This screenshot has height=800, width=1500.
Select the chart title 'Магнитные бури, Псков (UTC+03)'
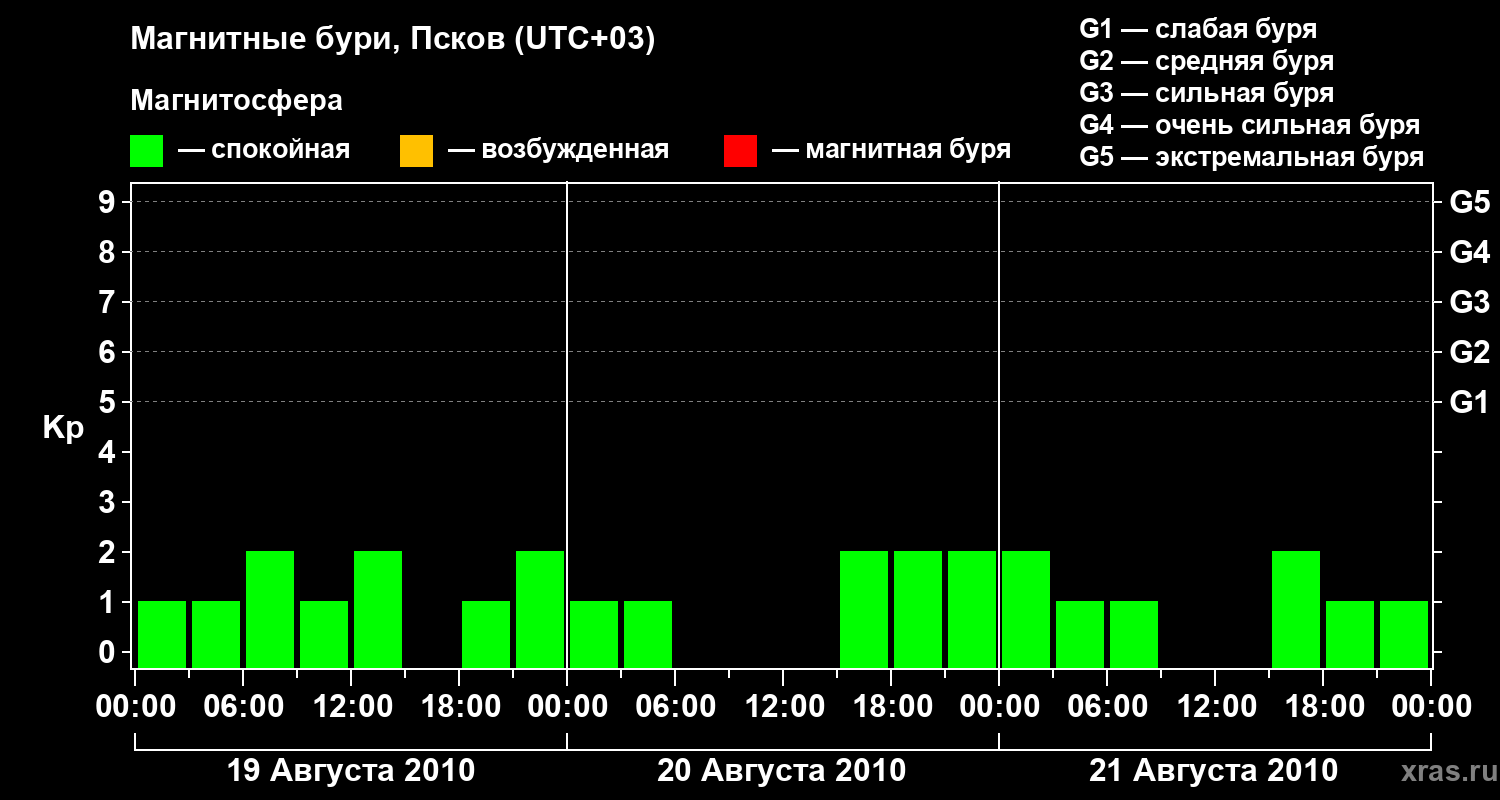(x=393, y=40)
